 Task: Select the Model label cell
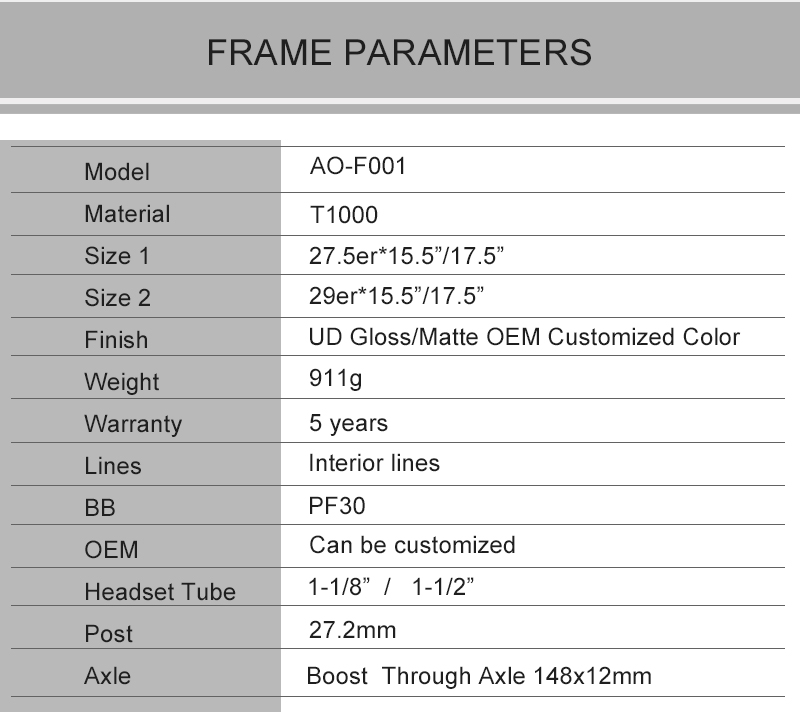click(x=117, y=172)
